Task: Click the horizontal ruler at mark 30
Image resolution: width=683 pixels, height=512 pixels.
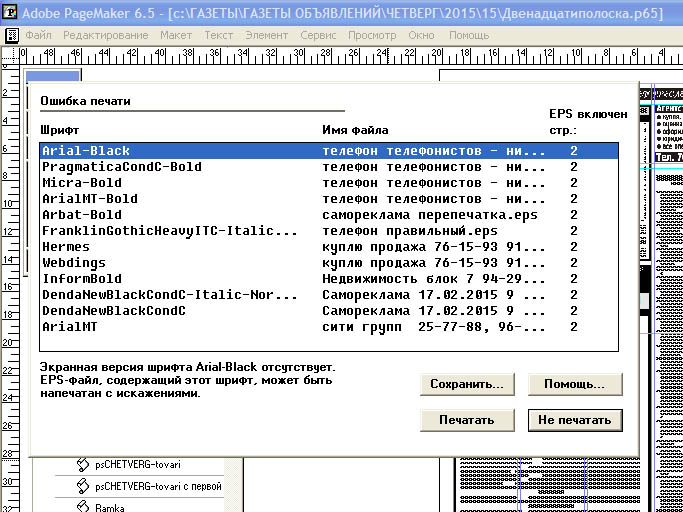Action: [x=299, y=55]
